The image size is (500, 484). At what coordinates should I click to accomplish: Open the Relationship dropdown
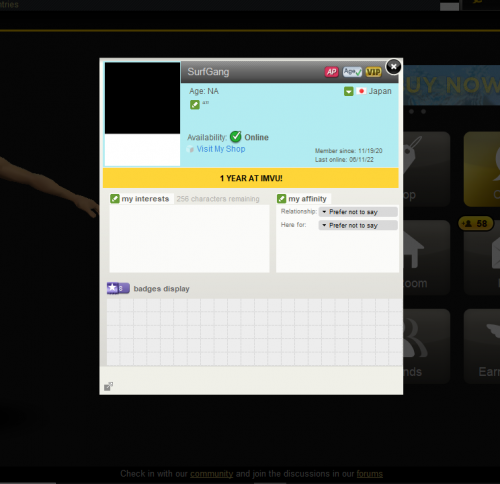(x=358, y=212)
